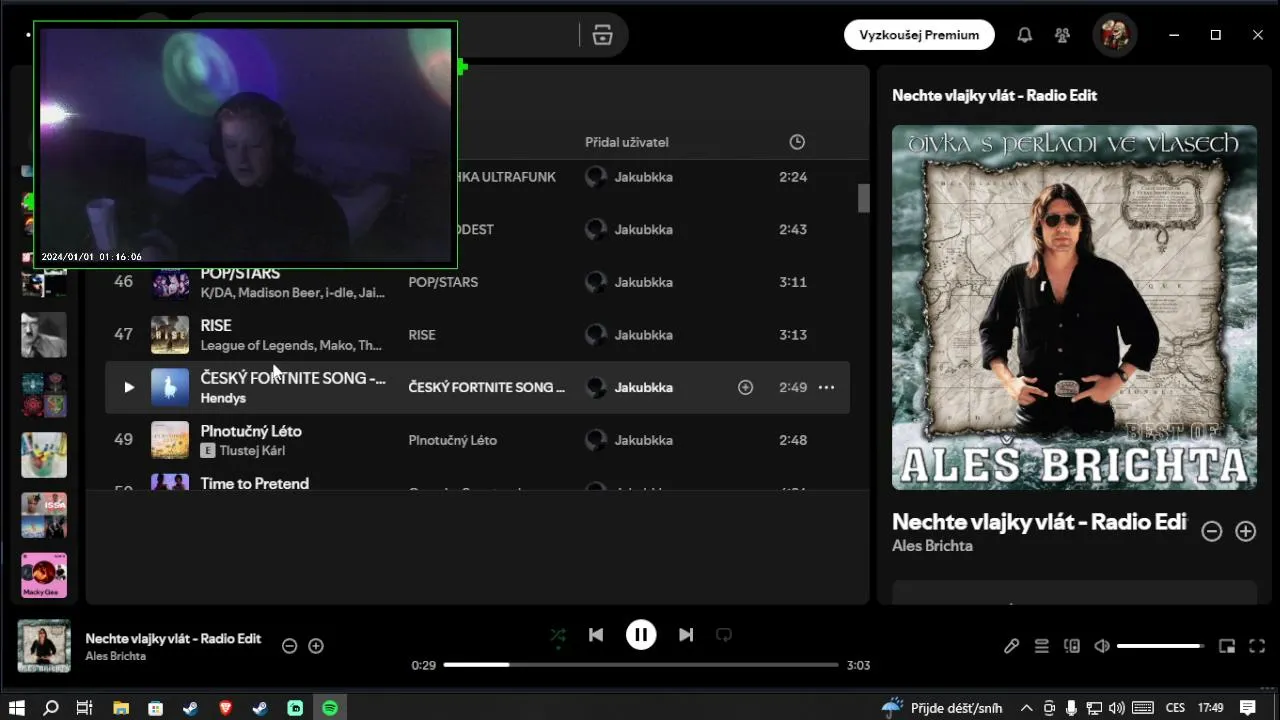The width and height of the screenshot is (1280, 720).
Task: Open Ales Brichta in now playing panel
Action: click(932, 546)
